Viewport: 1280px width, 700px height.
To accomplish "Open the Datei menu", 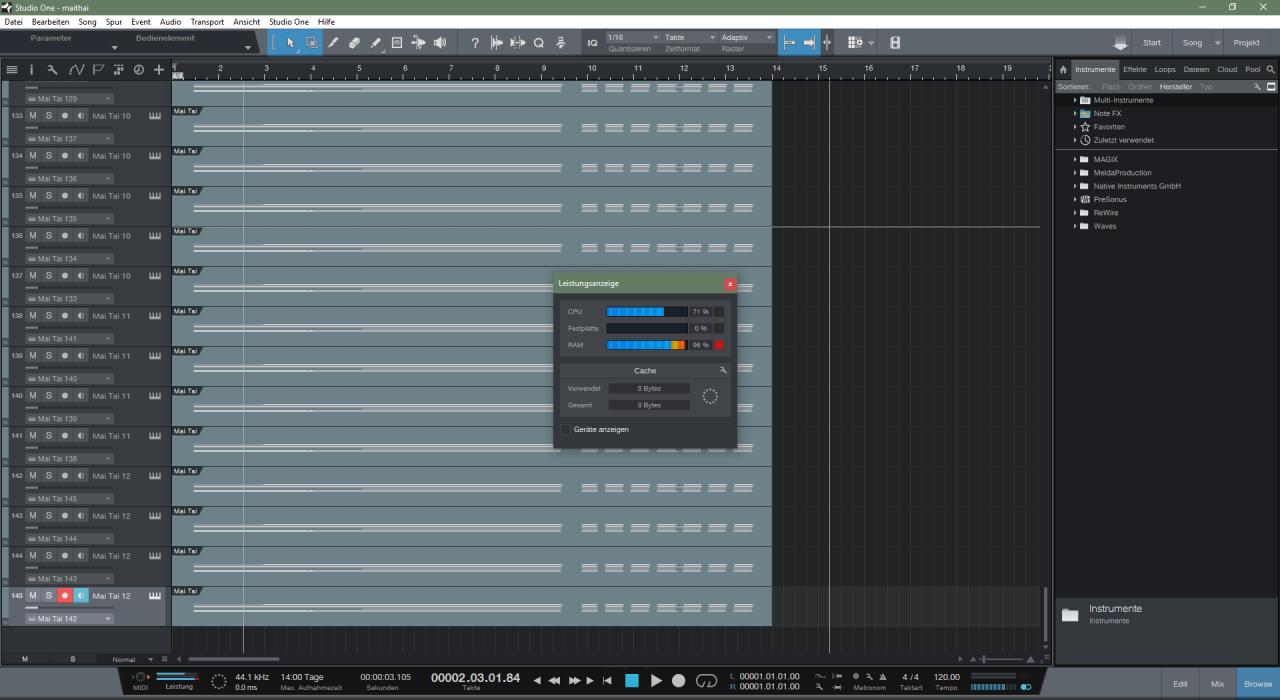I will tap(13, 22).
